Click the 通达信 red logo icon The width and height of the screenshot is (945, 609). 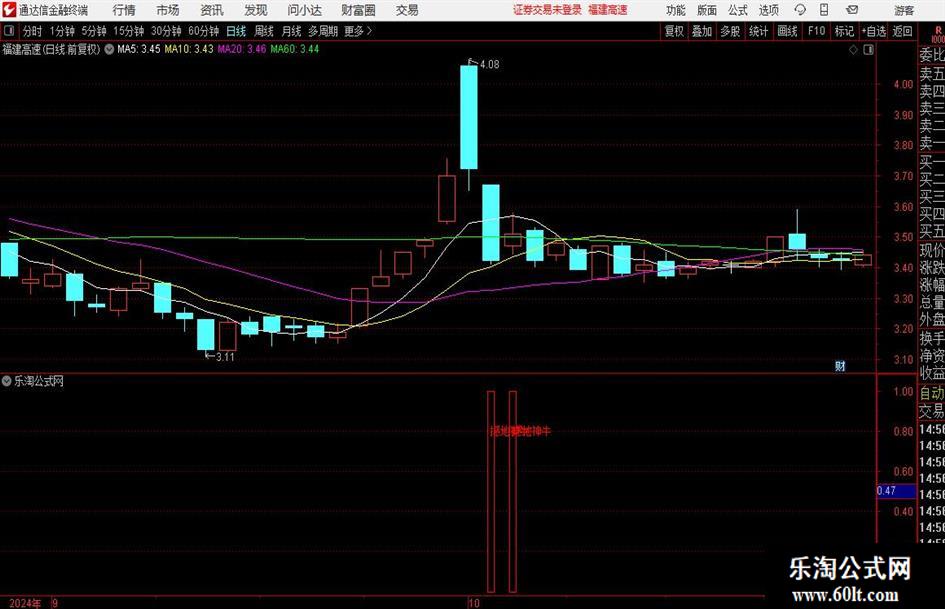coord(9,10)
